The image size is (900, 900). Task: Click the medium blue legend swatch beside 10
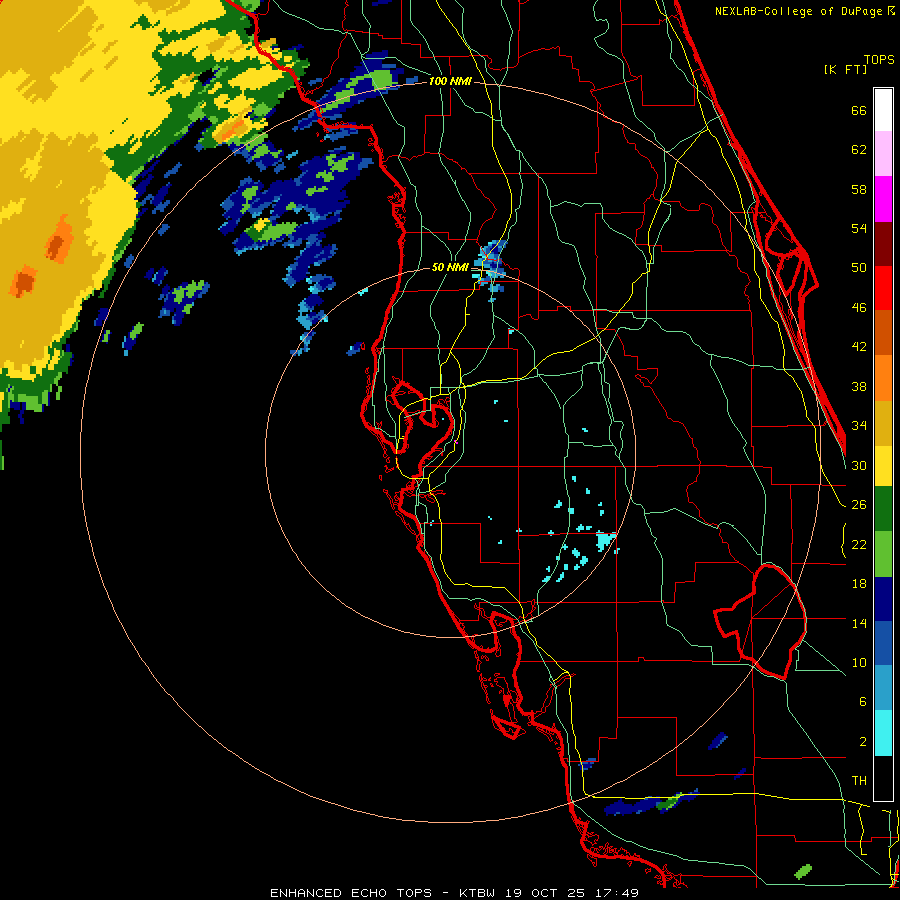883,644
